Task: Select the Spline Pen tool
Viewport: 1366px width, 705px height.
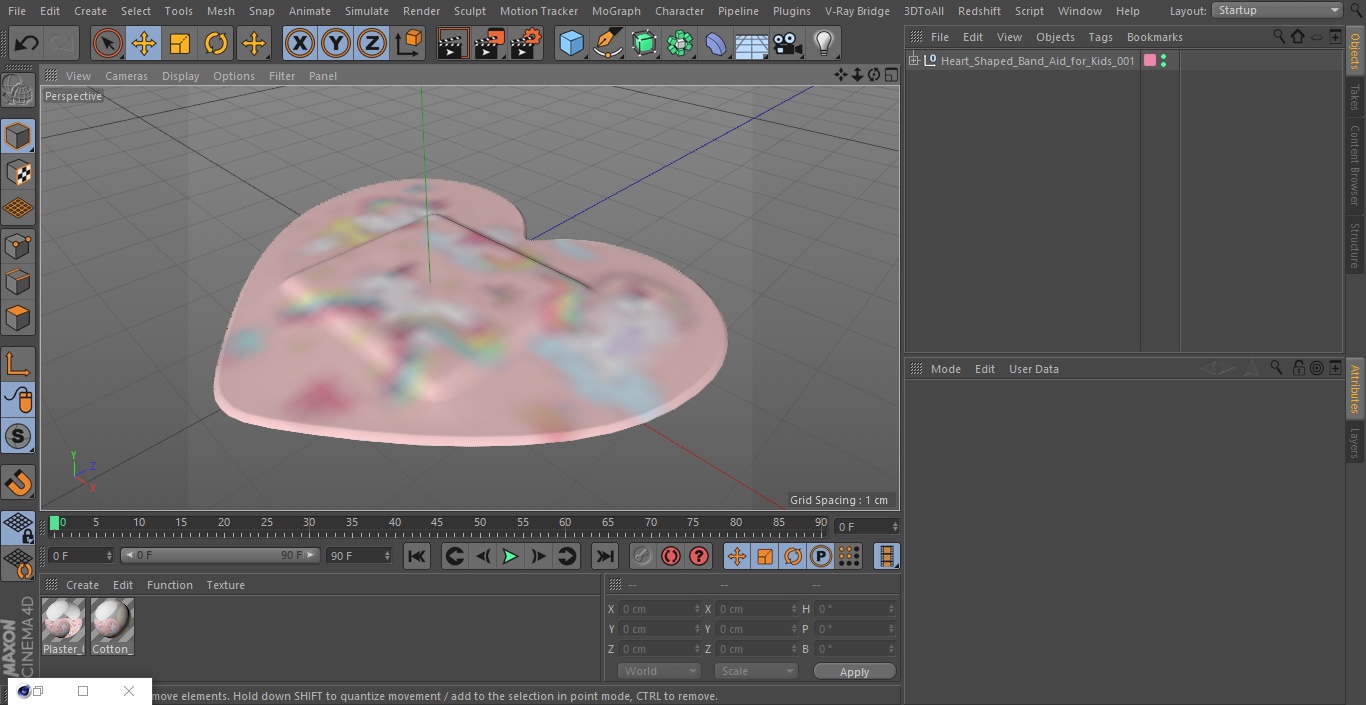Action: pos(608,43)
